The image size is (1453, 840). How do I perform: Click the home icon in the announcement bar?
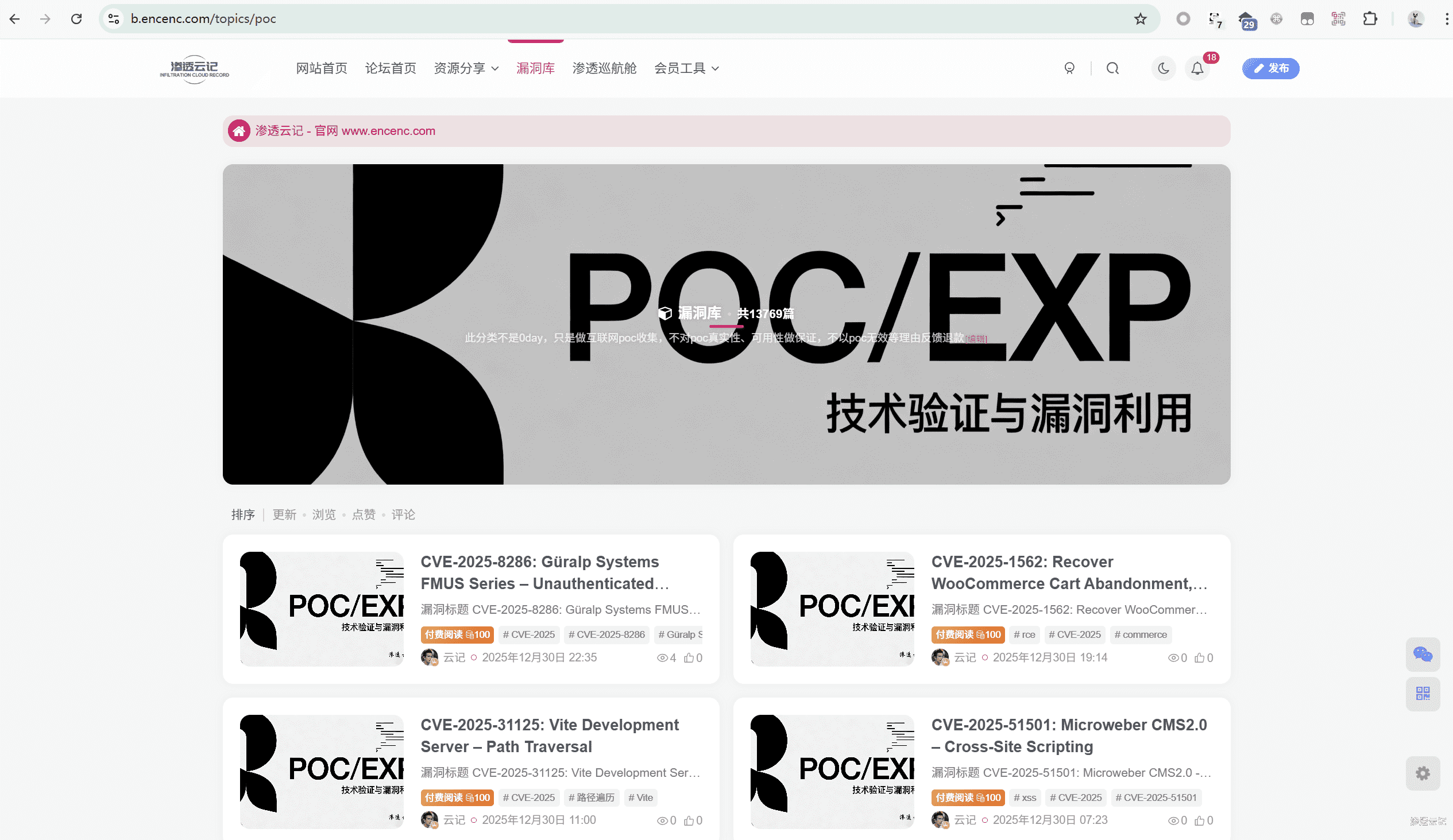click(x=239, y=131)
